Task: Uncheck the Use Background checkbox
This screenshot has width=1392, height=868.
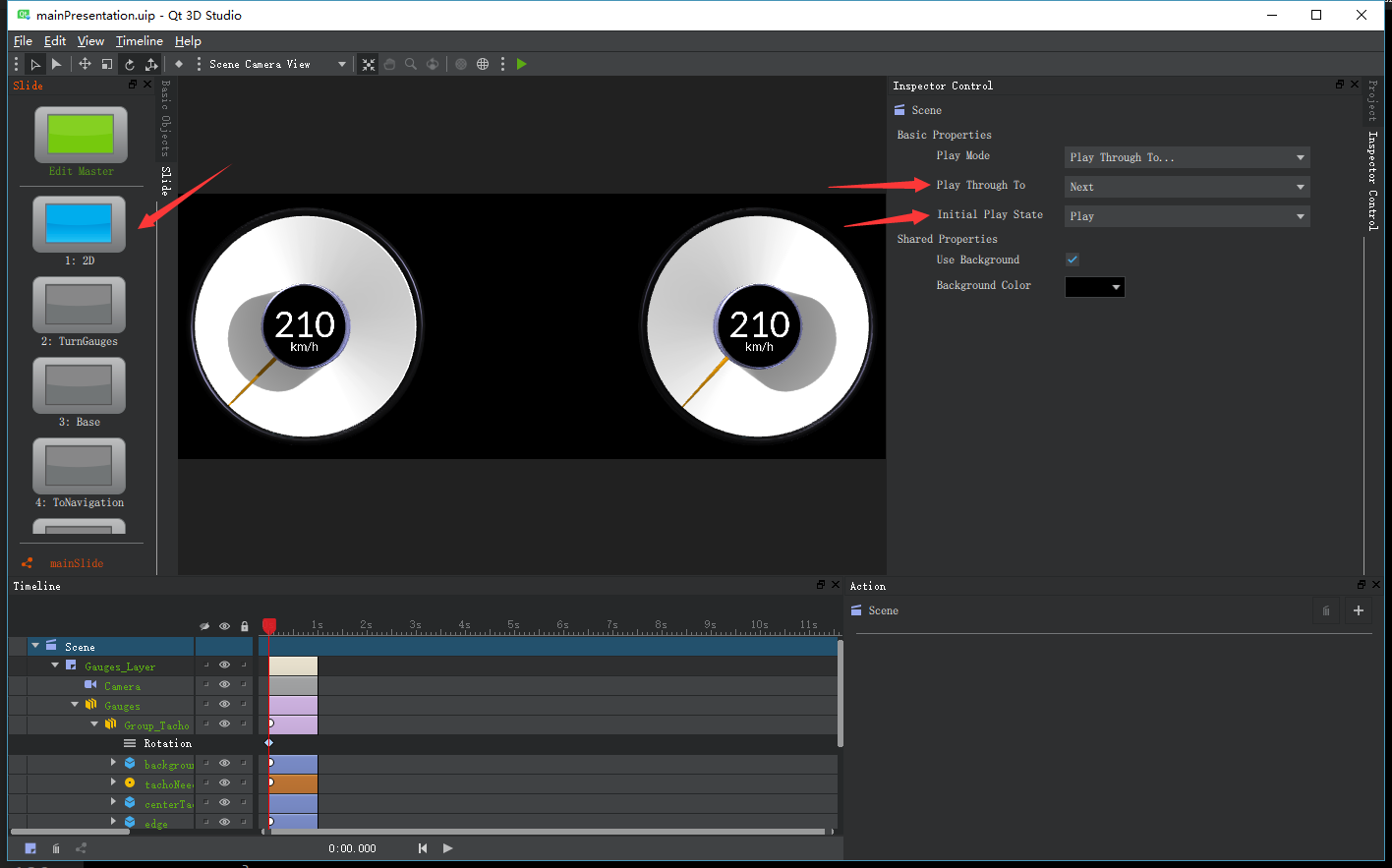Action: [x=1073, y=260]
